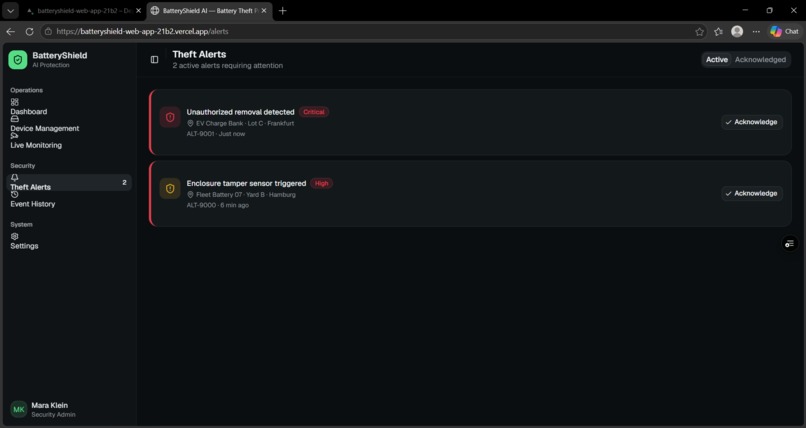Screen dimensions: 806x428
Task: Open the browser three-dot menu
Action: click(x=756, y=31)
